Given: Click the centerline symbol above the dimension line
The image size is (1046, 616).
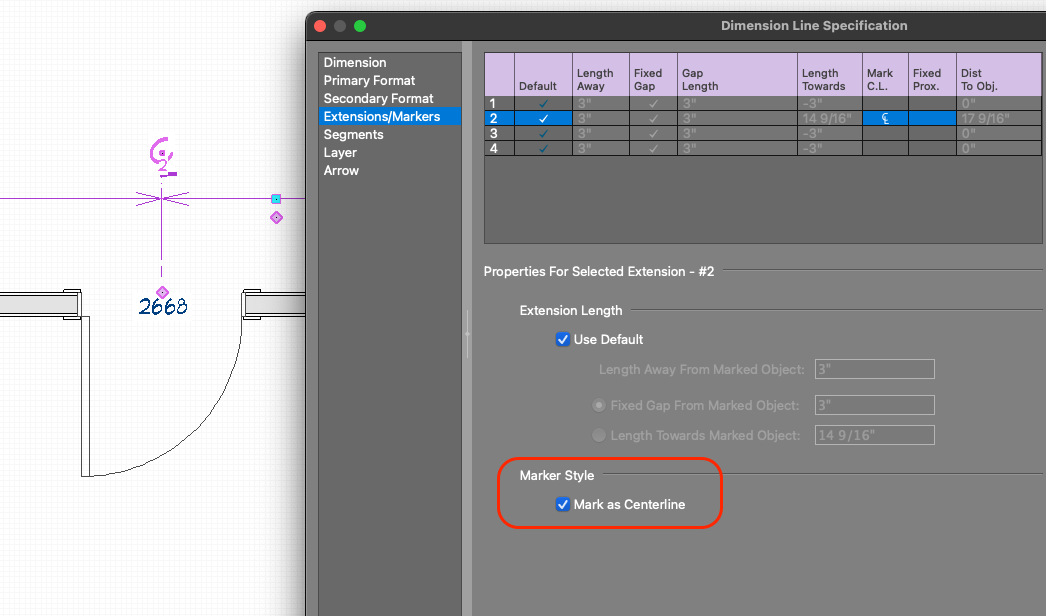Looking at the screenshot, I should click(162, 157).
